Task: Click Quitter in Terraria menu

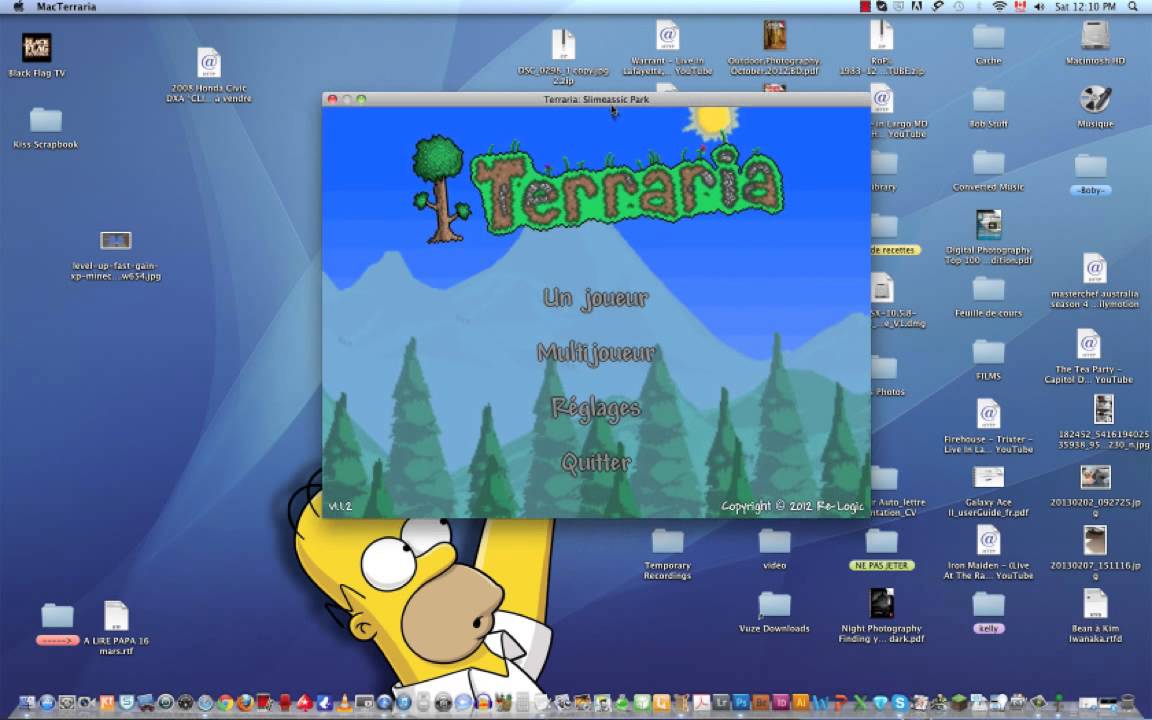Action: click(596, 463)
